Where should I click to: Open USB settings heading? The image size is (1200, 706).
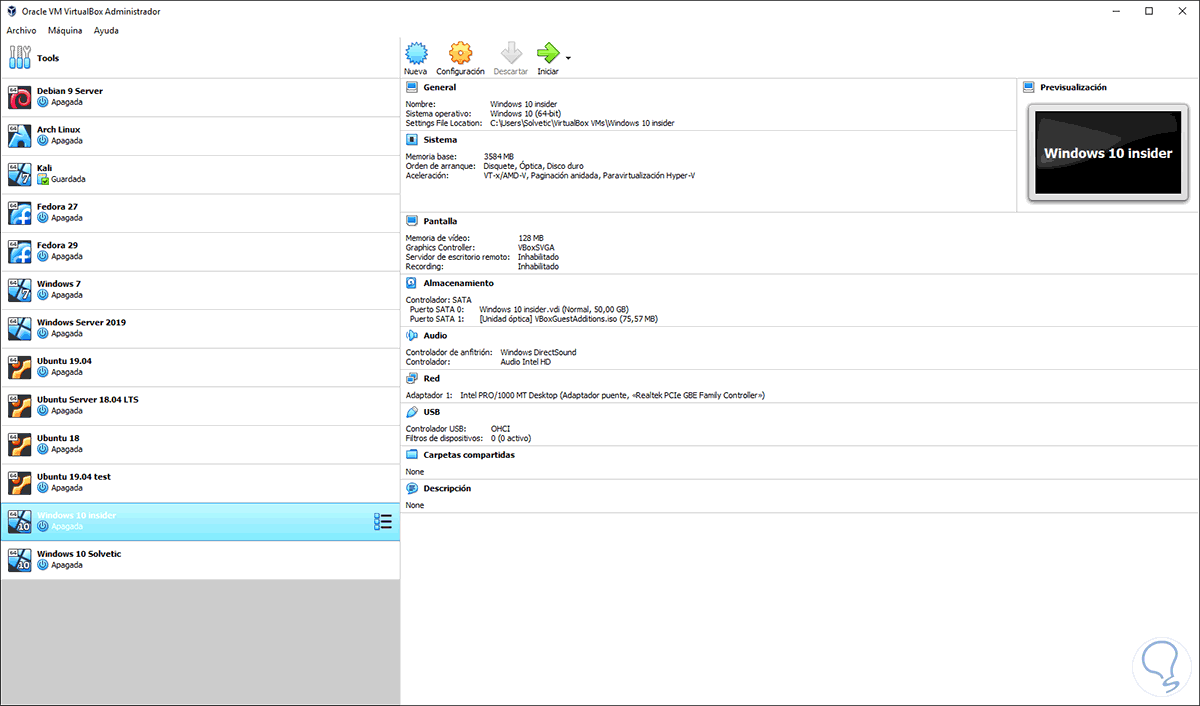coord(431,412)
